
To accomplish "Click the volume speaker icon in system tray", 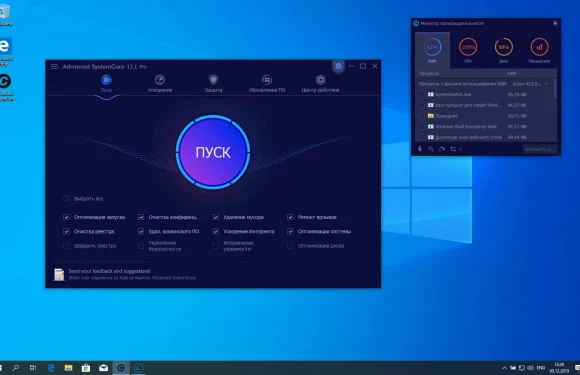I will tap(530, 368).
